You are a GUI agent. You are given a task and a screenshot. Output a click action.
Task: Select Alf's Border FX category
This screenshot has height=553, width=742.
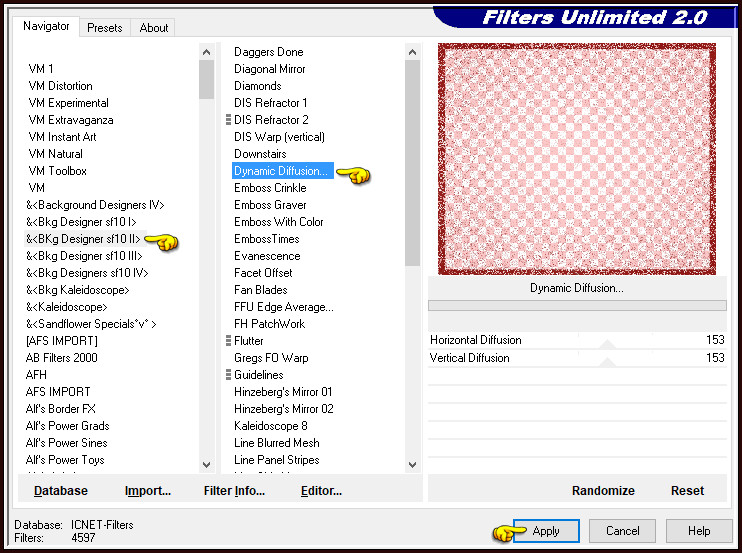pos(61,409)
